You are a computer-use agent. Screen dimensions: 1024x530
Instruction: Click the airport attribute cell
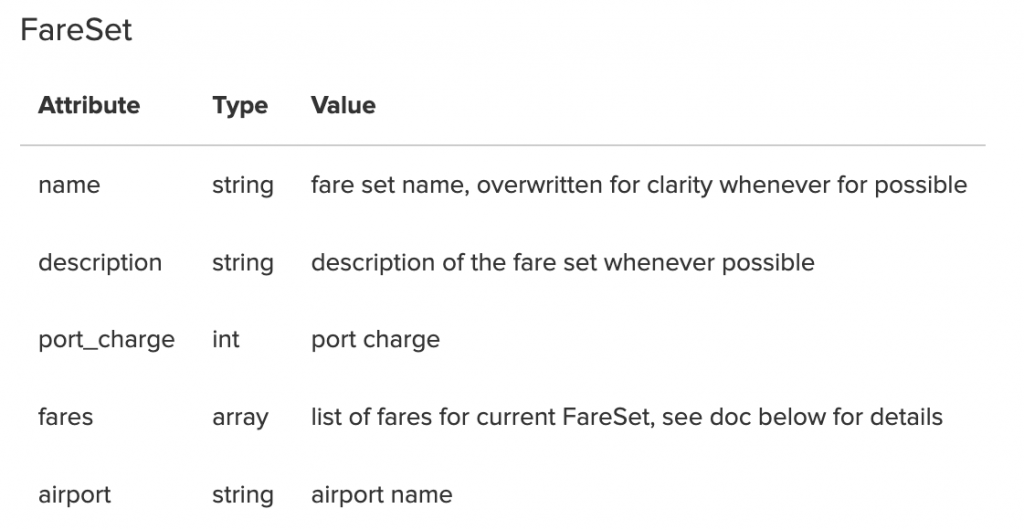click(x=74, y=495)
